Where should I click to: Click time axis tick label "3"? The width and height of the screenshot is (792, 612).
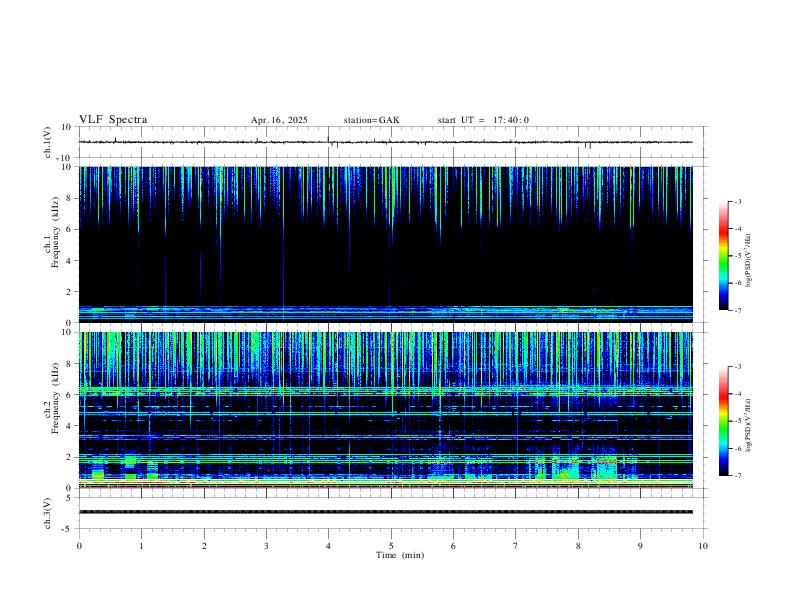266,546
